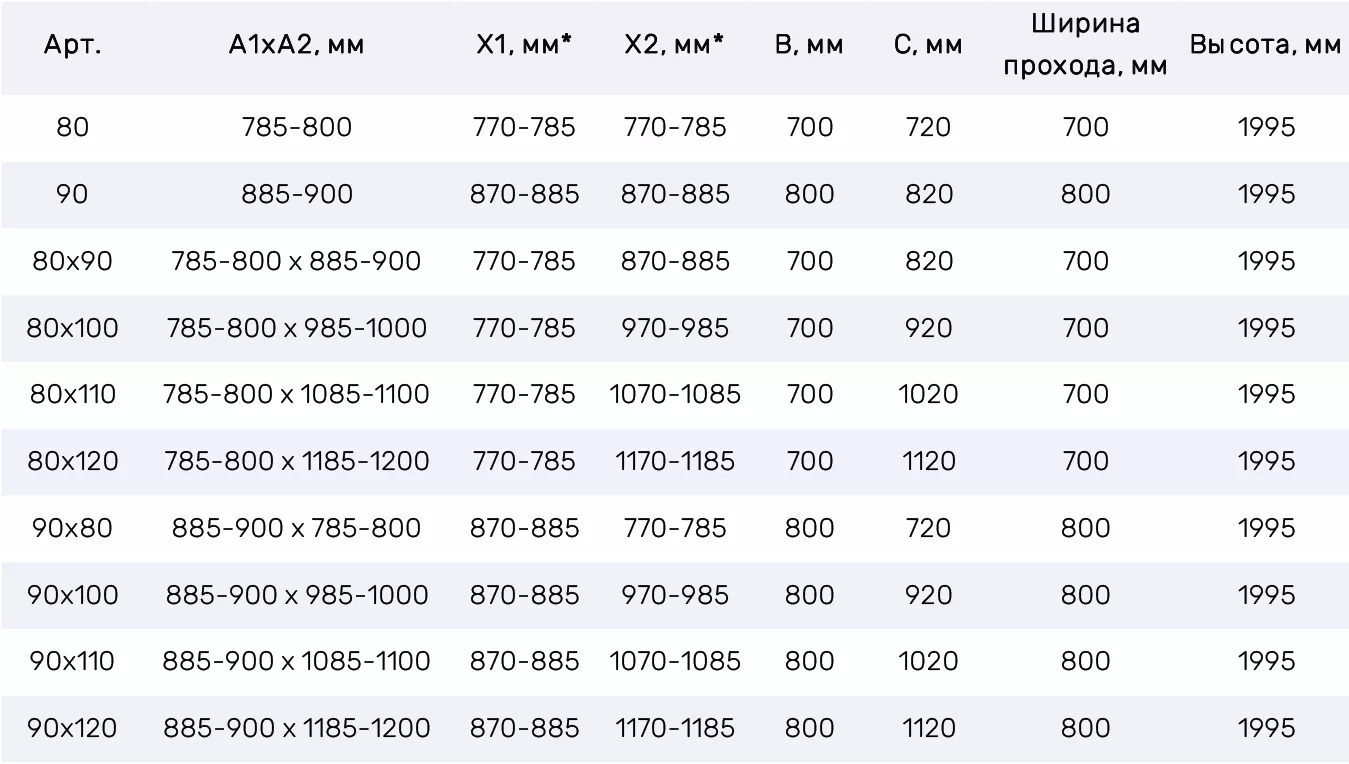
Task: Click the 'A1xA2, мм' column header
Action: (x=296, y=46)
